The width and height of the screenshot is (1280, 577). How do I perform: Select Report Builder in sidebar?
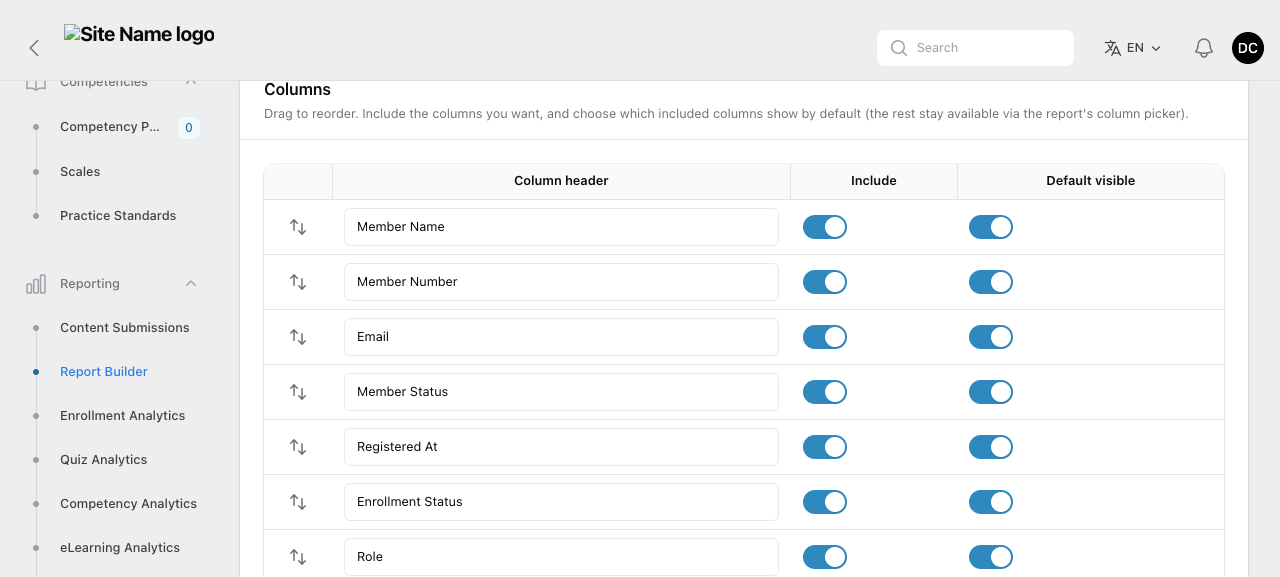[x=104, y=372]
